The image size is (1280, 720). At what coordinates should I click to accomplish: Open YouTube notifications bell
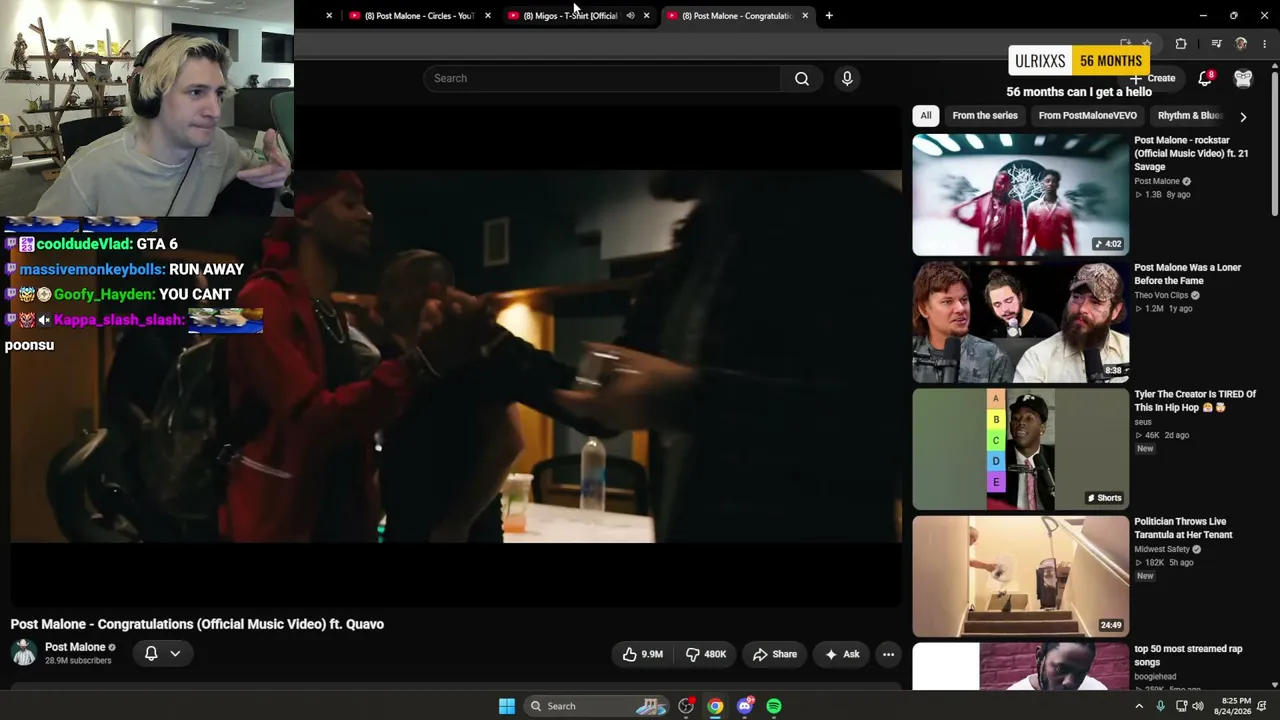1205,78
